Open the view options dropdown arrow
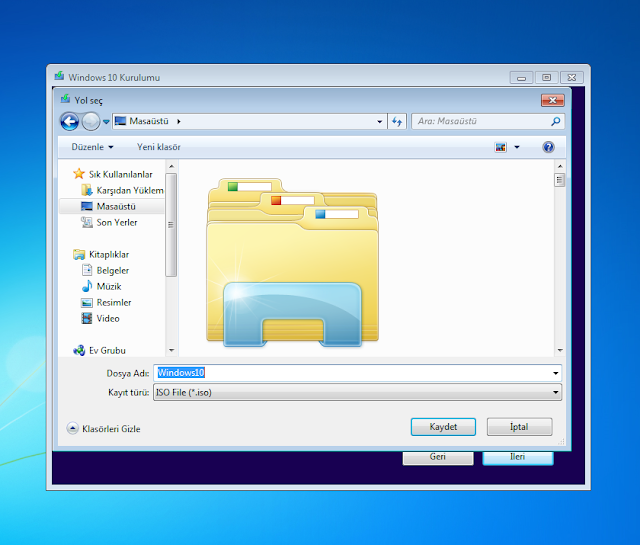The height and width of the screenshot is (545, 640). pos(517,147)
